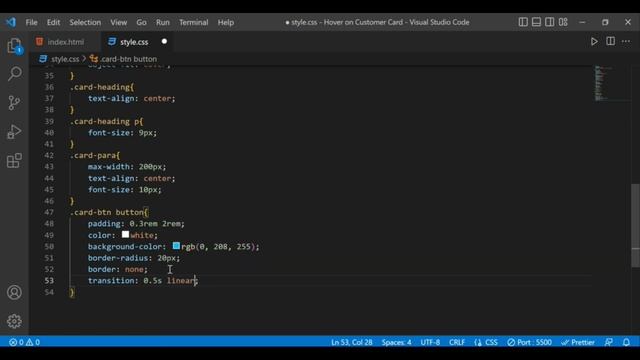Viewport: 640px width, 360px height.
Task: Click line number 54 in the gutter
Action: [49, 292]
